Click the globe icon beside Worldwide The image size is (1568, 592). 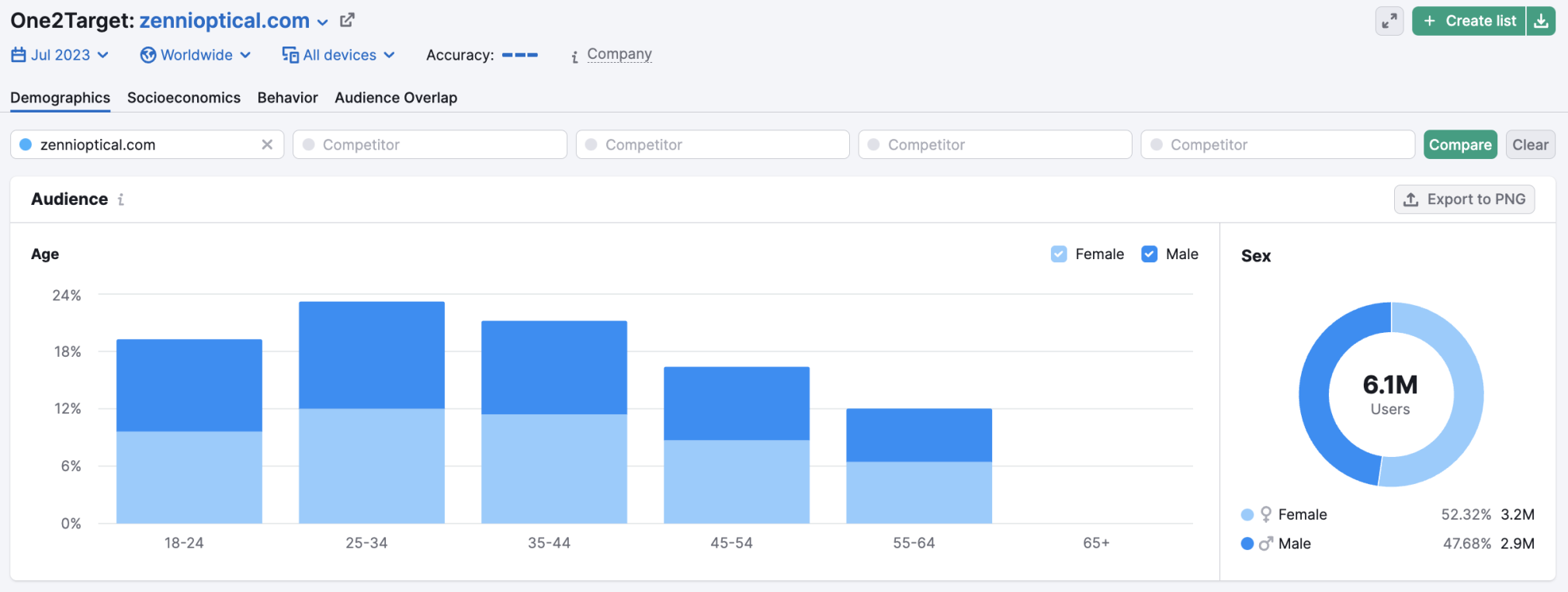click(x=148, y=55)
